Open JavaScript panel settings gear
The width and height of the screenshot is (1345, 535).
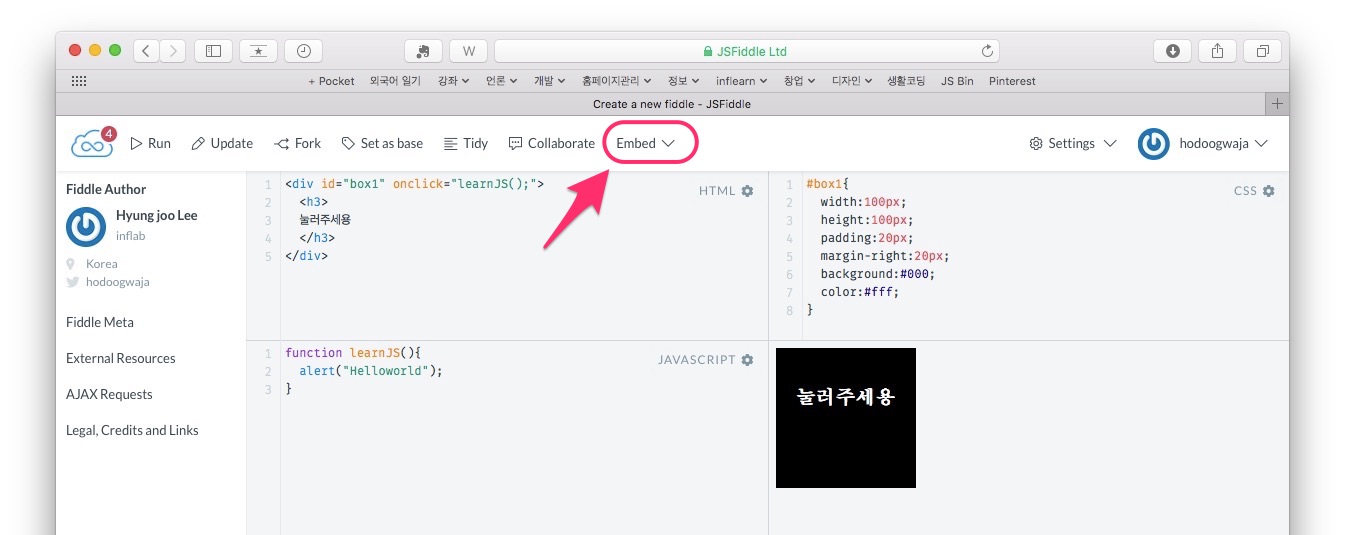click(747, 360)
